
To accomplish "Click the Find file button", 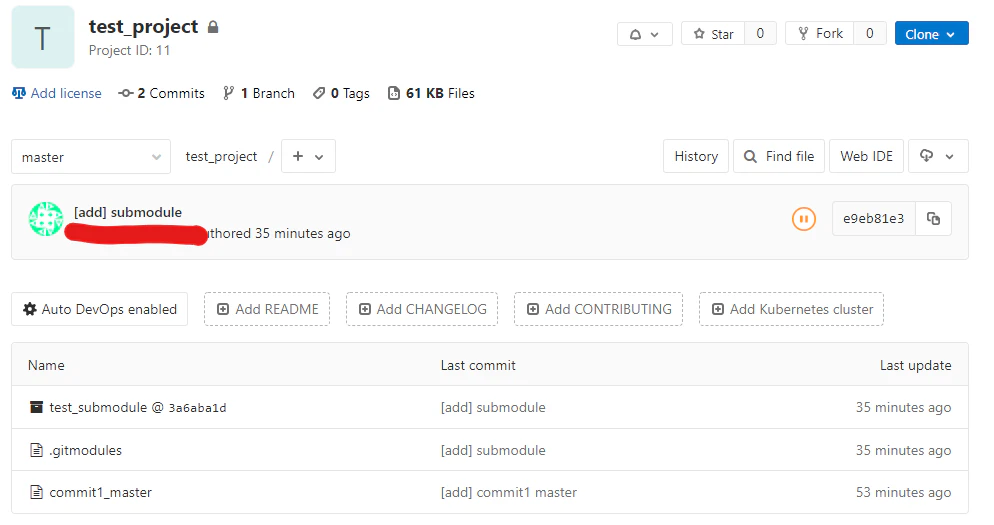I will pos(779,156).
